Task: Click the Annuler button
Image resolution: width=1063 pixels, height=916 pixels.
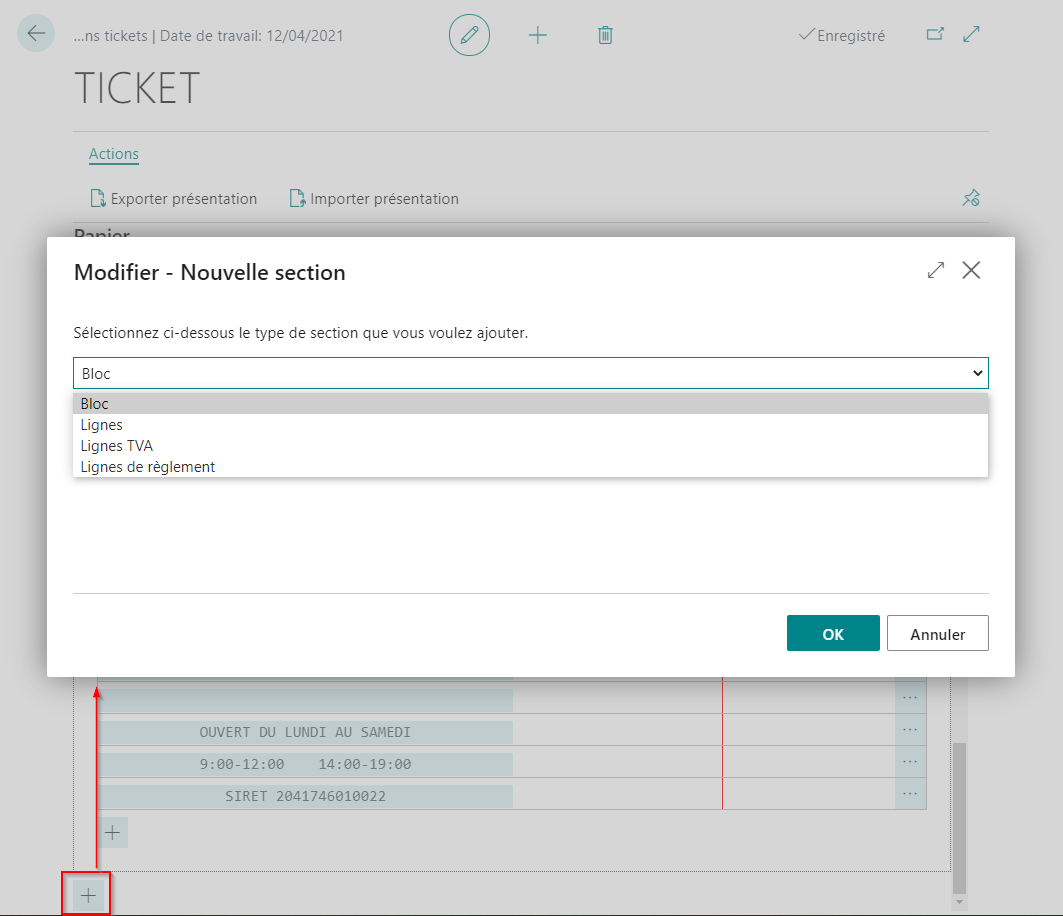Action: tap(938, 633)
